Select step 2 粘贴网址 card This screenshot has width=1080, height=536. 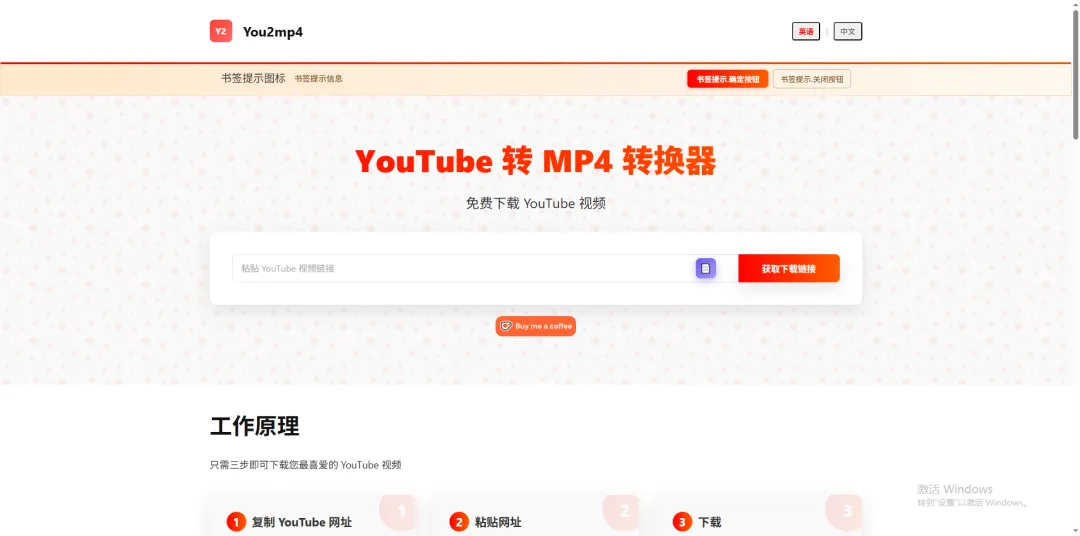(x=536, y=515)
